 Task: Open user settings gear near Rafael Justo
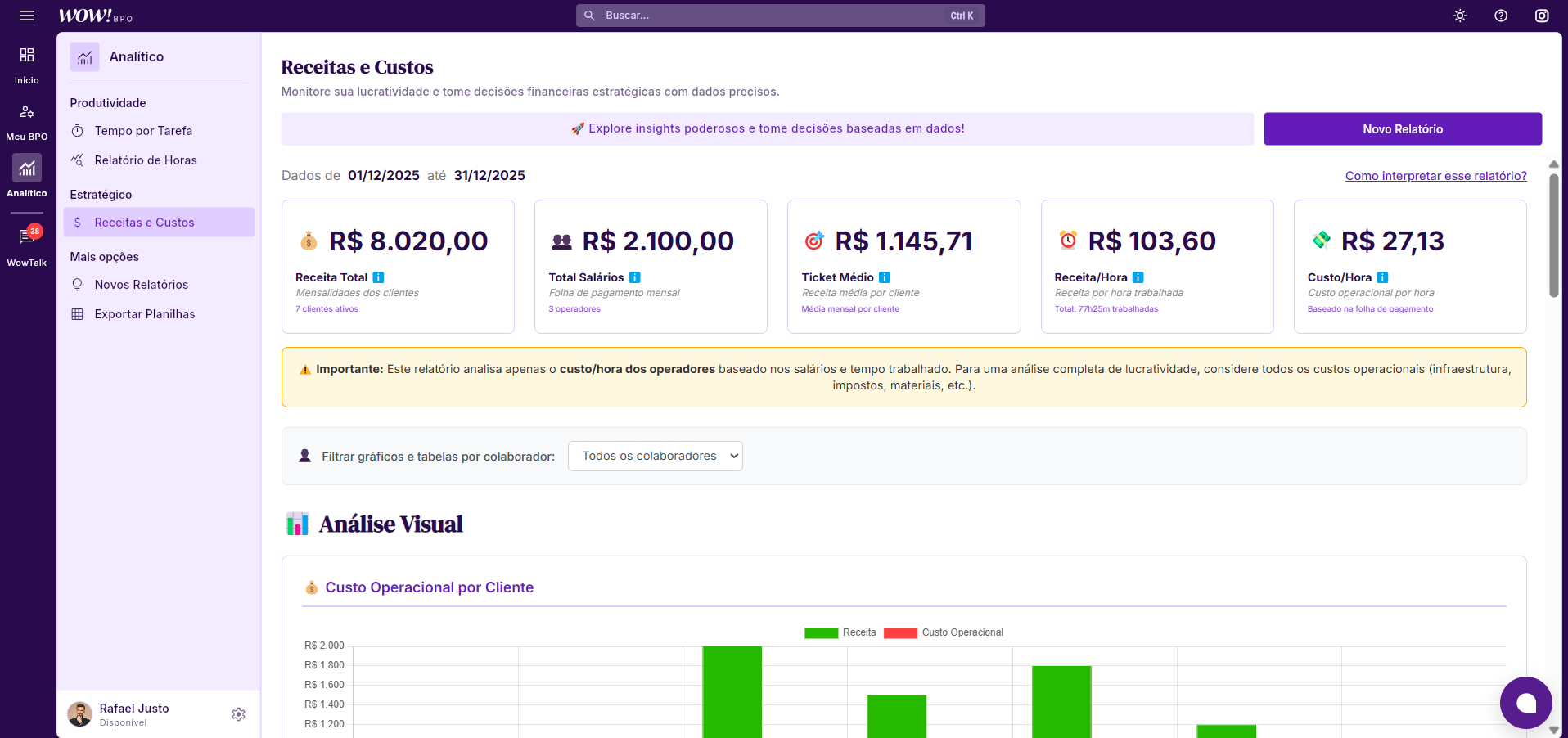coord(238,714)
